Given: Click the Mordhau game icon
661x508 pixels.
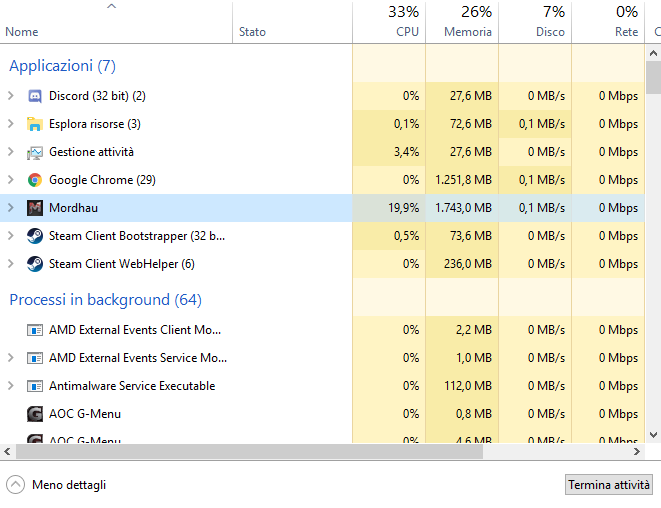Looking at the screenshot, I should 34,208.
